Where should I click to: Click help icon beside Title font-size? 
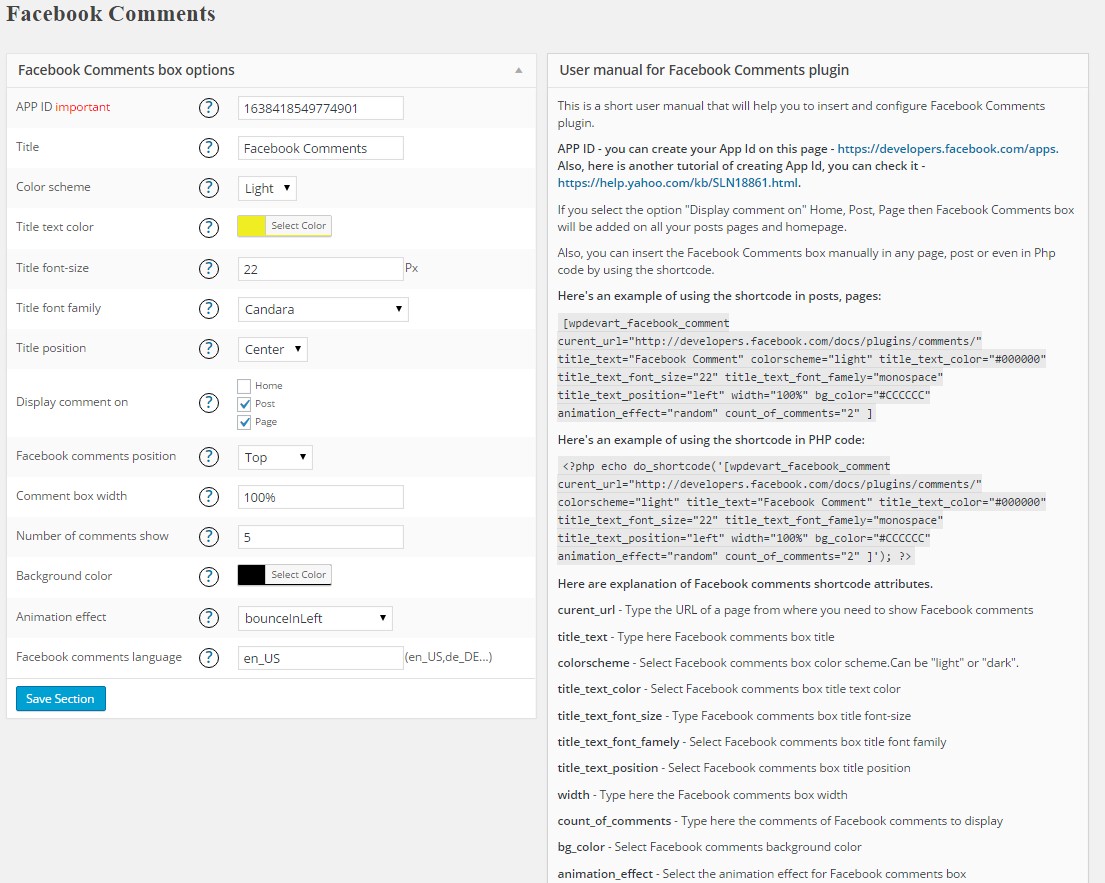209,268
